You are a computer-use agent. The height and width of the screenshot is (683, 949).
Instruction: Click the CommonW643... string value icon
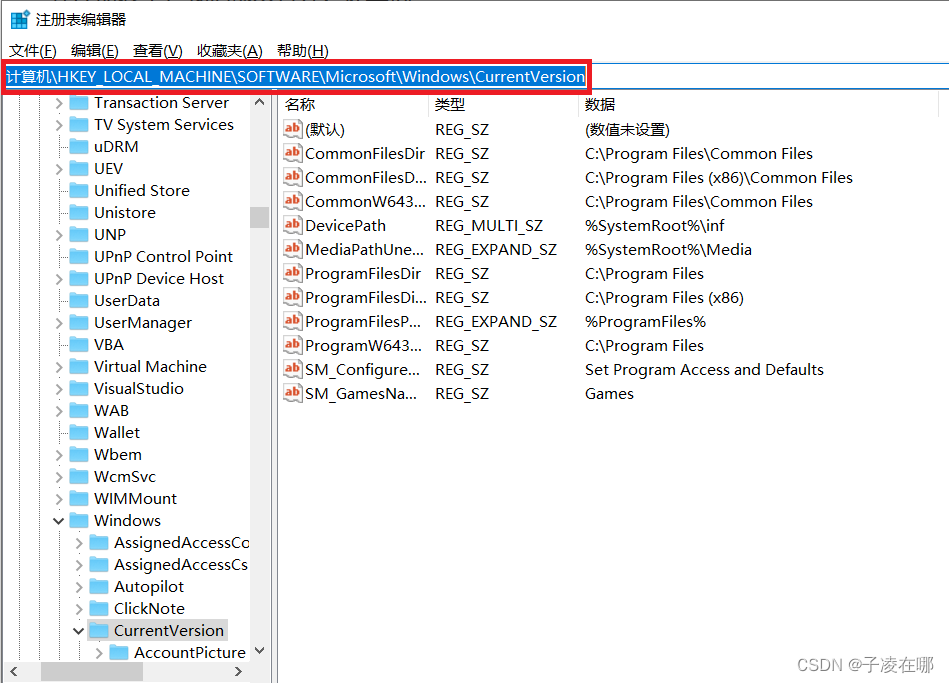(x=292, y=200)
